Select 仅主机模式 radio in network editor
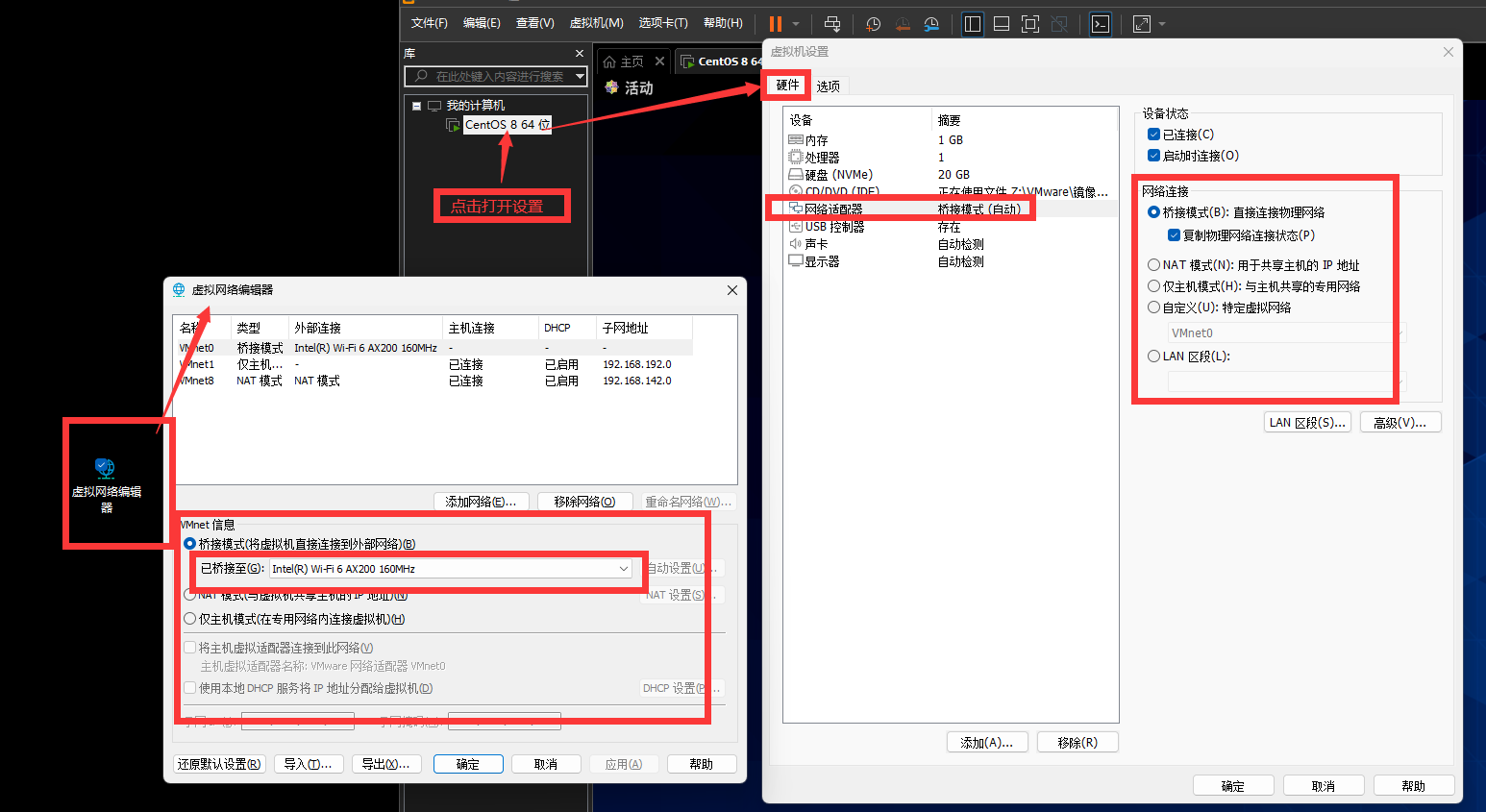 tap(190, 620)
